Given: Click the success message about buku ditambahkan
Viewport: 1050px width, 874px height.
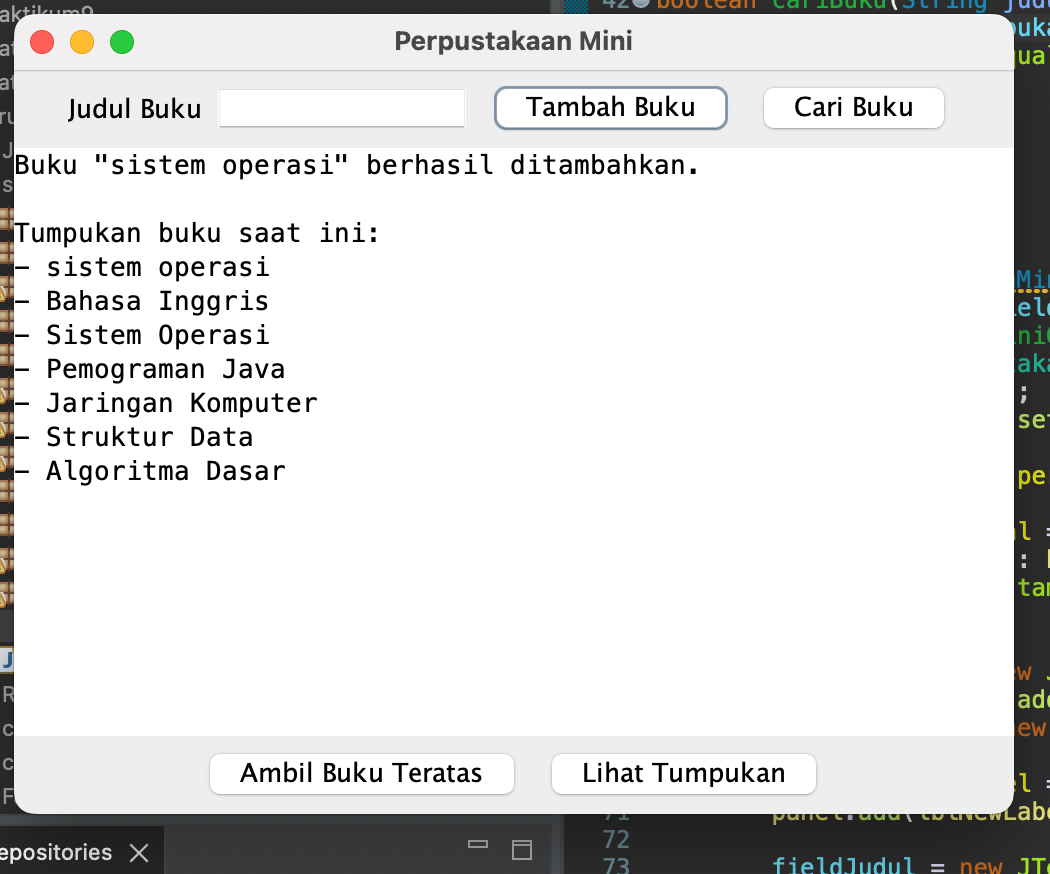Looking at the screenshot, I should (x=358, y=165).
